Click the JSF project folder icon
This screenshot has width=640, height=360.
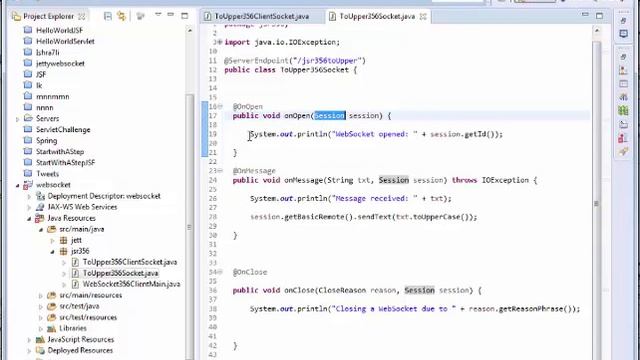pyautogui.click(x=28, y=74)
